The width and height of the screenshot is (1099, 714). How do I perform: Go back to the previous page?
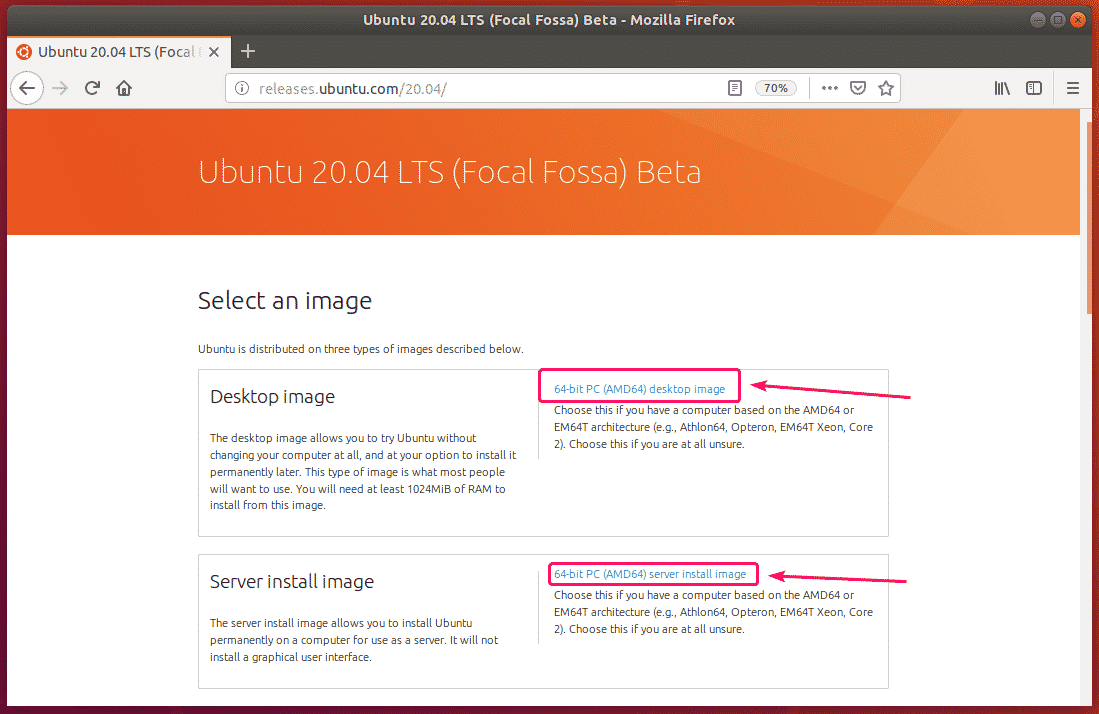click(x=27, y=88)
